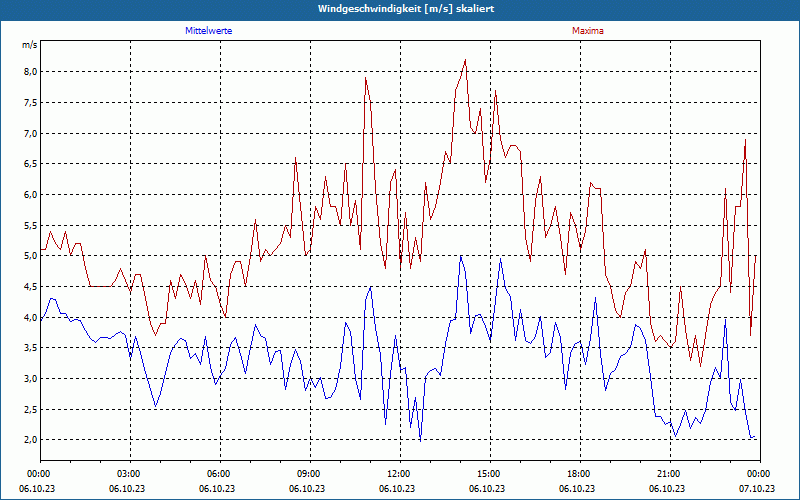This screenshot has height=500, width=800.
Task: Click the 15:00 time axis label
Action: 490,474
